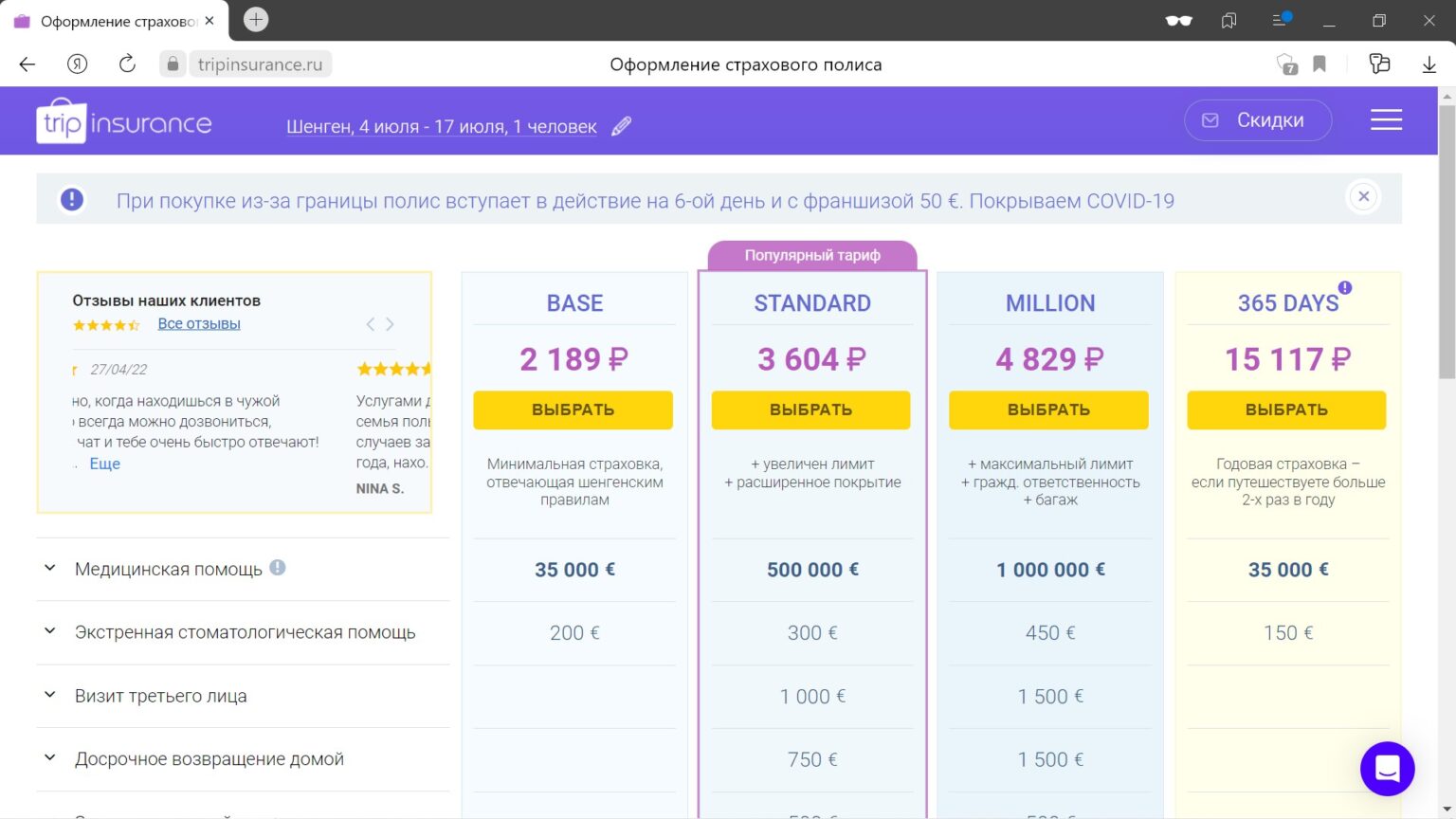
Task: Expand Досрочное возвращение домой row
Action: click(x=50, y=758)
